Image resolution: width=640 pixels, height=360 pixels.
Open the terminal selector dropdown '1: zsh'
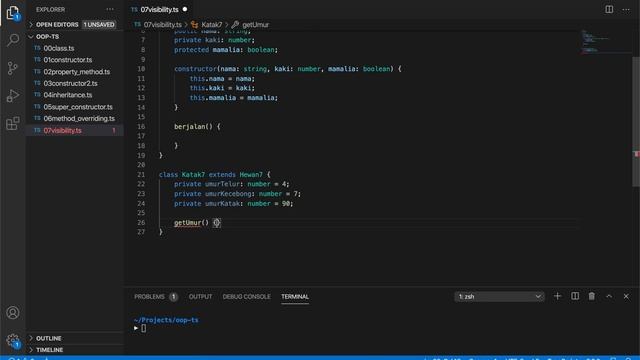pos(500,296)
